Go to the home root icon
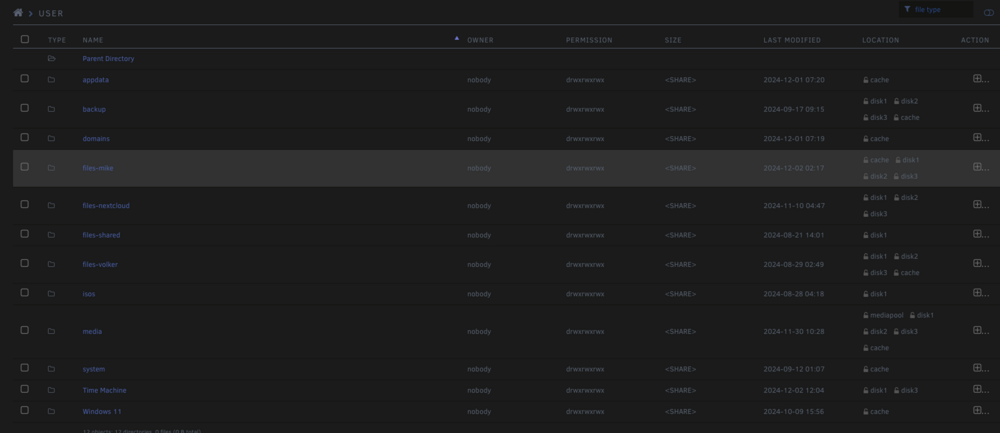Screen dimensions: 1000x433 point(18,13)
